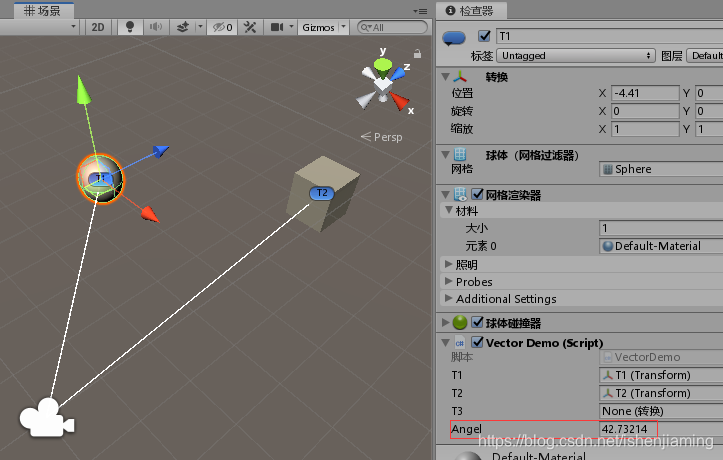Click the T3 None (转换) reference field
The image size is (723, 460).
click(661, 411)
